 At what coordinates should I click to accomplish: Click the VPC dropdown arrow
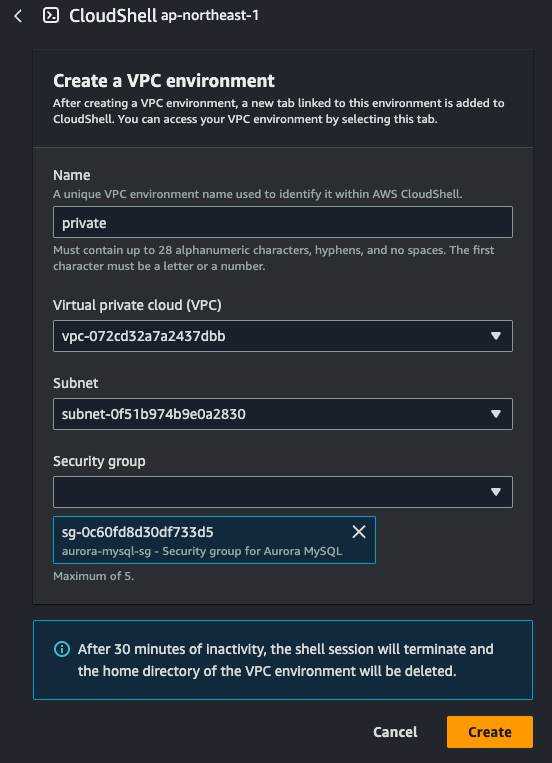point(496,336)
